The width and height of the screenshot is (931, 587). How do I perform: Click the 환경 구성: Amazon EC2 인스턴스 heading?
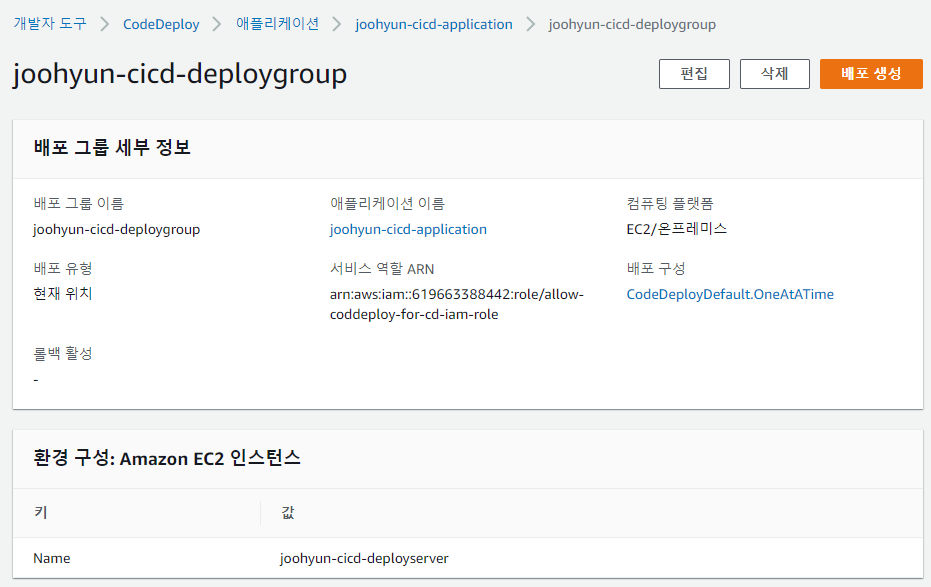point(167,458)
